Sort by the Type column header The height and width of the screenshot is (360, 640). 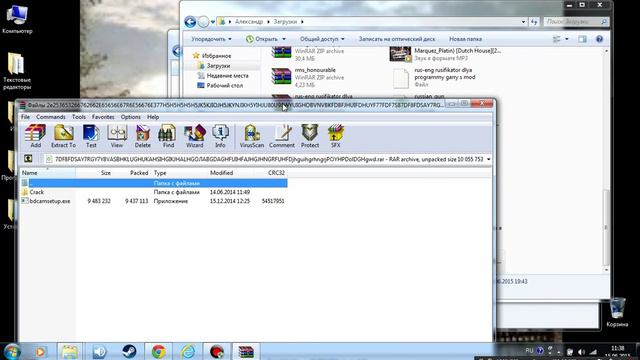point(180,173)
